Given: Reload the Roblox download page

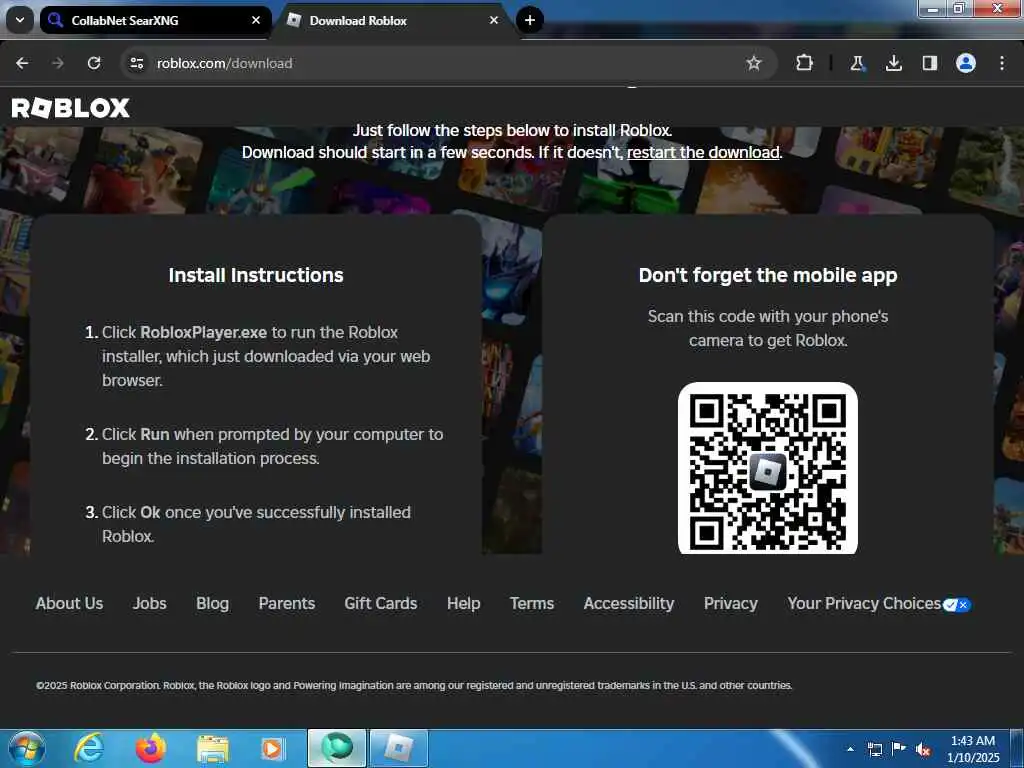Looking at the screenshot, I should 94,63.
